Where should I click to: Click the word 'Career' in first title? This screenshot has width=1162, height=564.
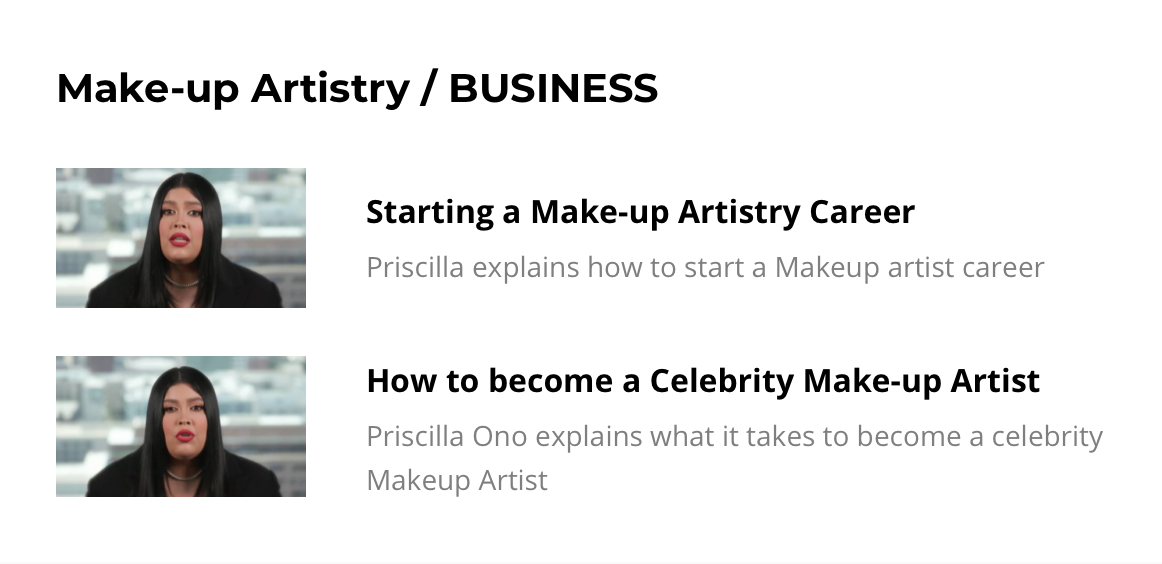862,212
